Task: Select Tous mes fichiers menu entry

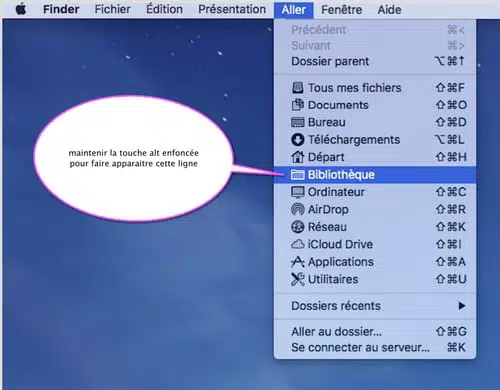Action: (x=375, y=88)
